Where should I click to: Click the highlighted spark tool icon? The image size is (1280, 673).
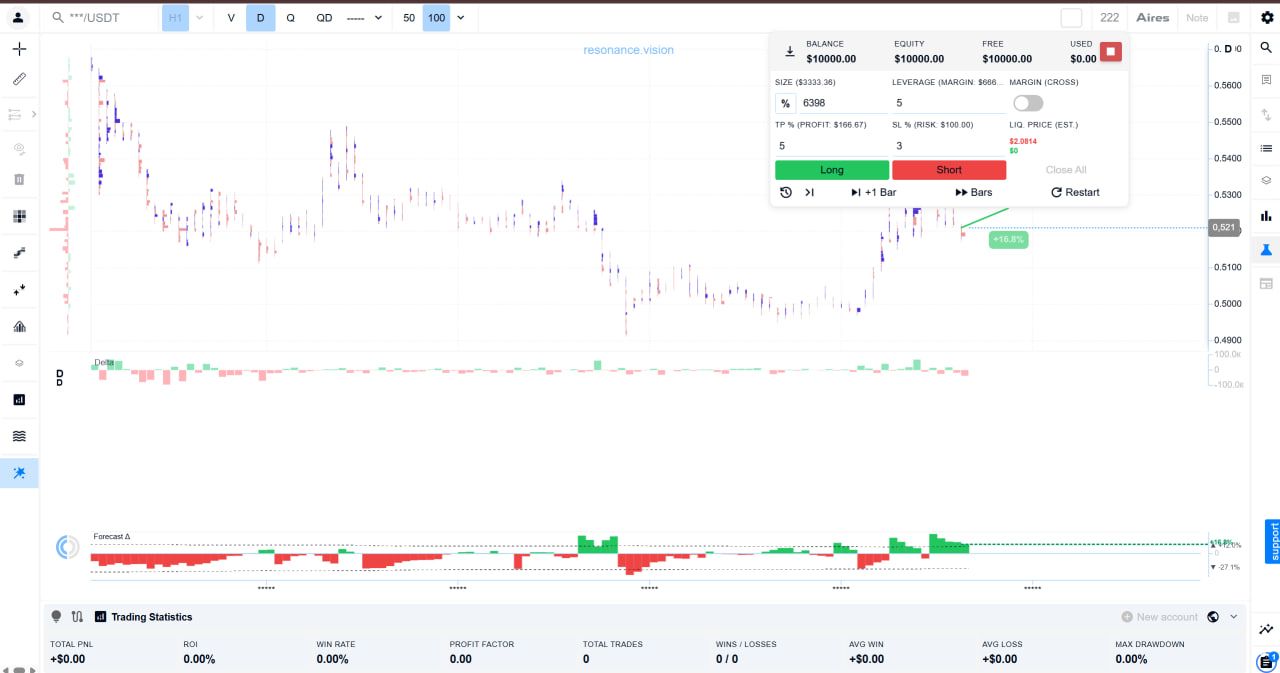click(x=19, y=473)
